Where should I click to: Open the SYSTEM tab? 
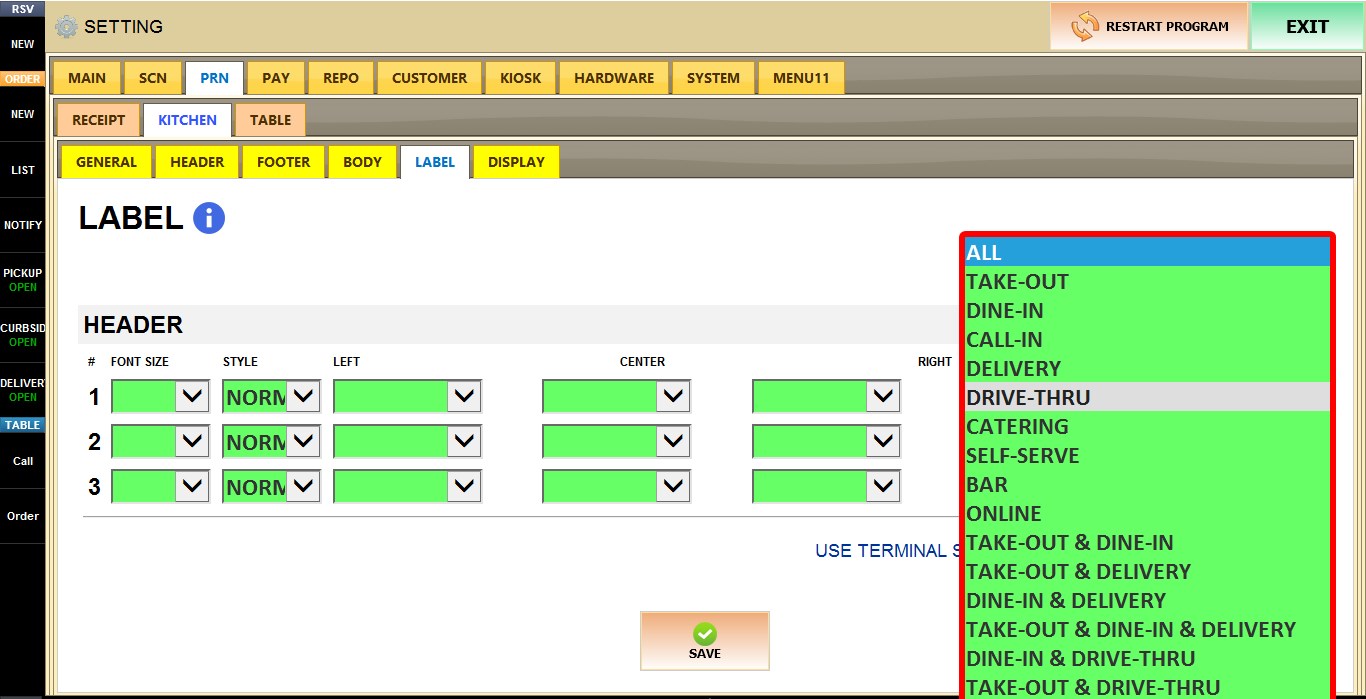[713, 78]
